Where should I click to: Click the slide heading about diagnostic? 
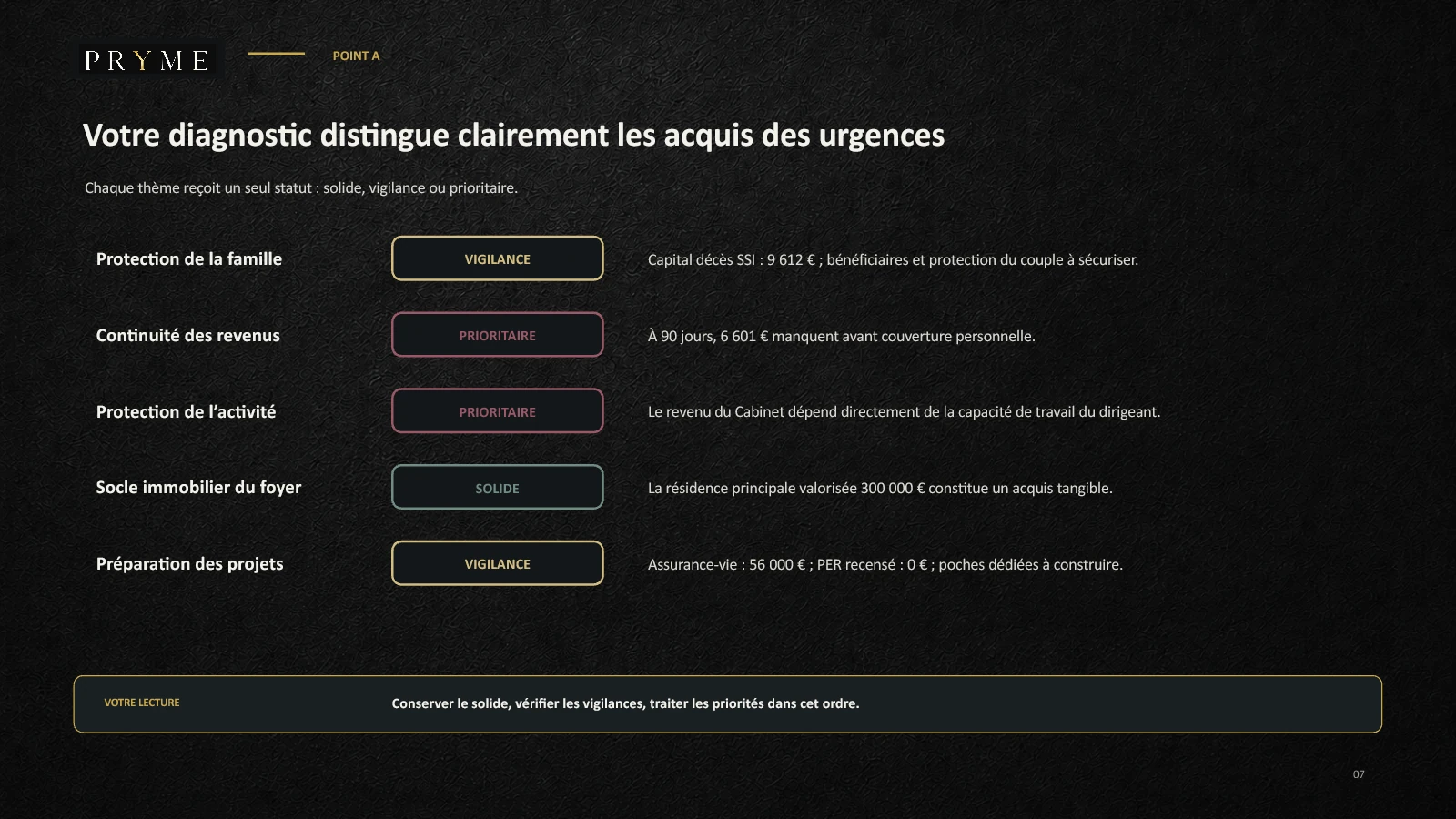pos(513,135)
